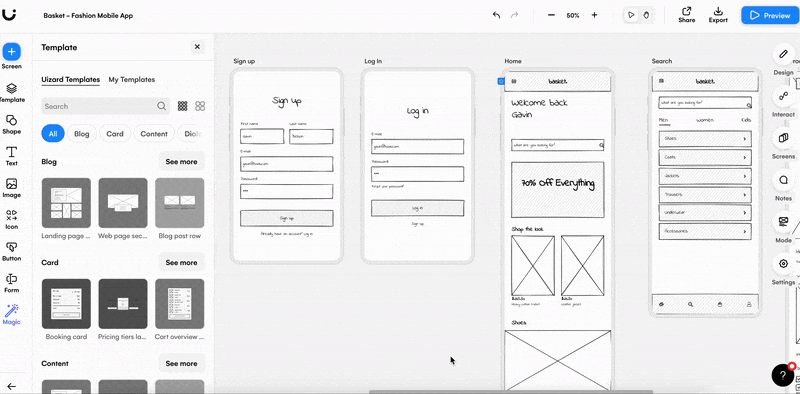Click the 50% zoom level value

pos(572,15)
